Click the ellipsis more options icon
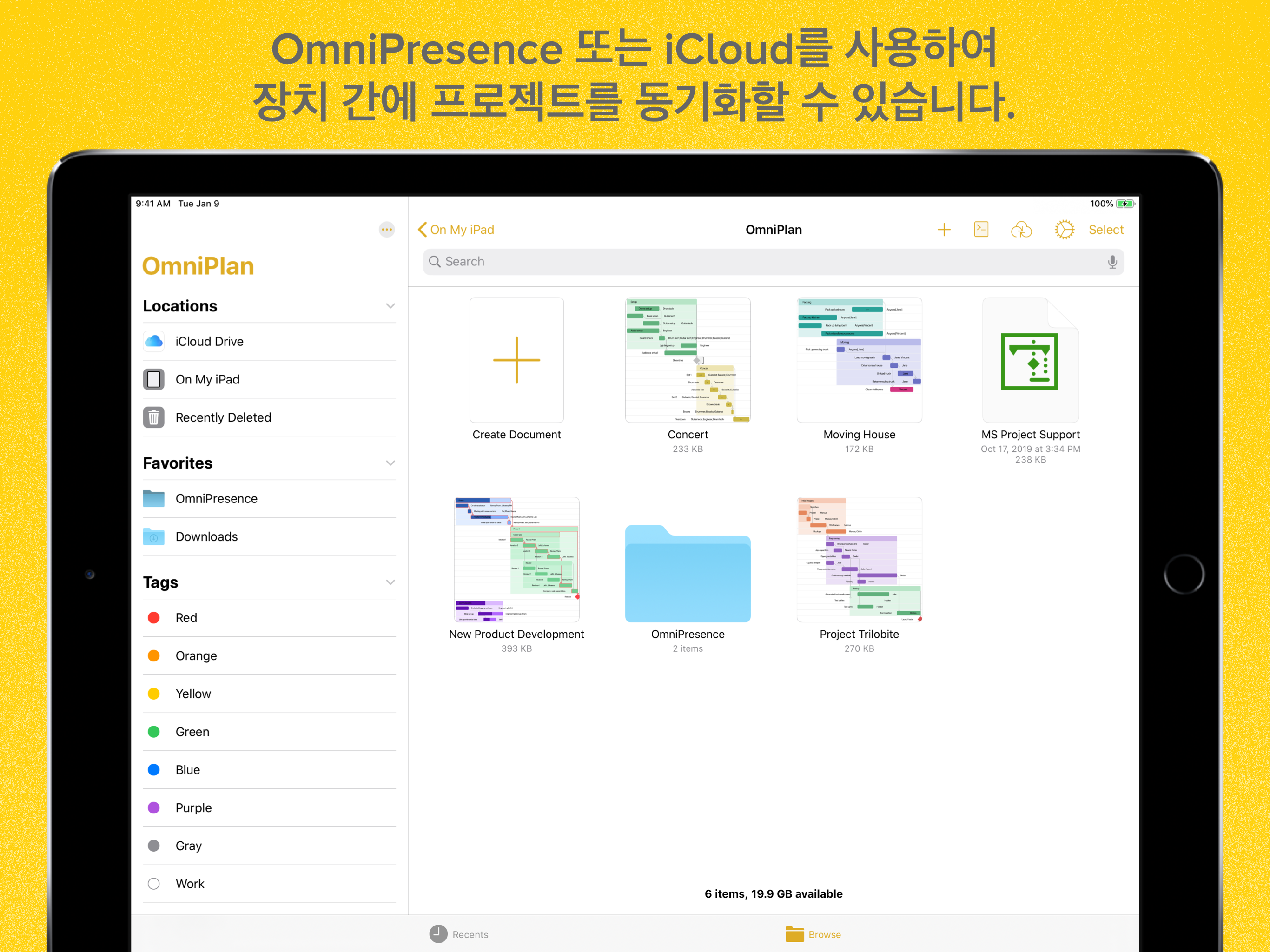The width and height of the screenshot is (1270, 952). click(x=387, y=230)
